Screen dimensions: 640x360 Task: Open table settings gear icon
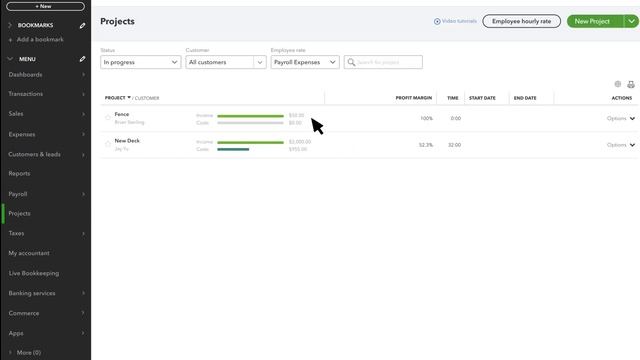pos(618,84)
